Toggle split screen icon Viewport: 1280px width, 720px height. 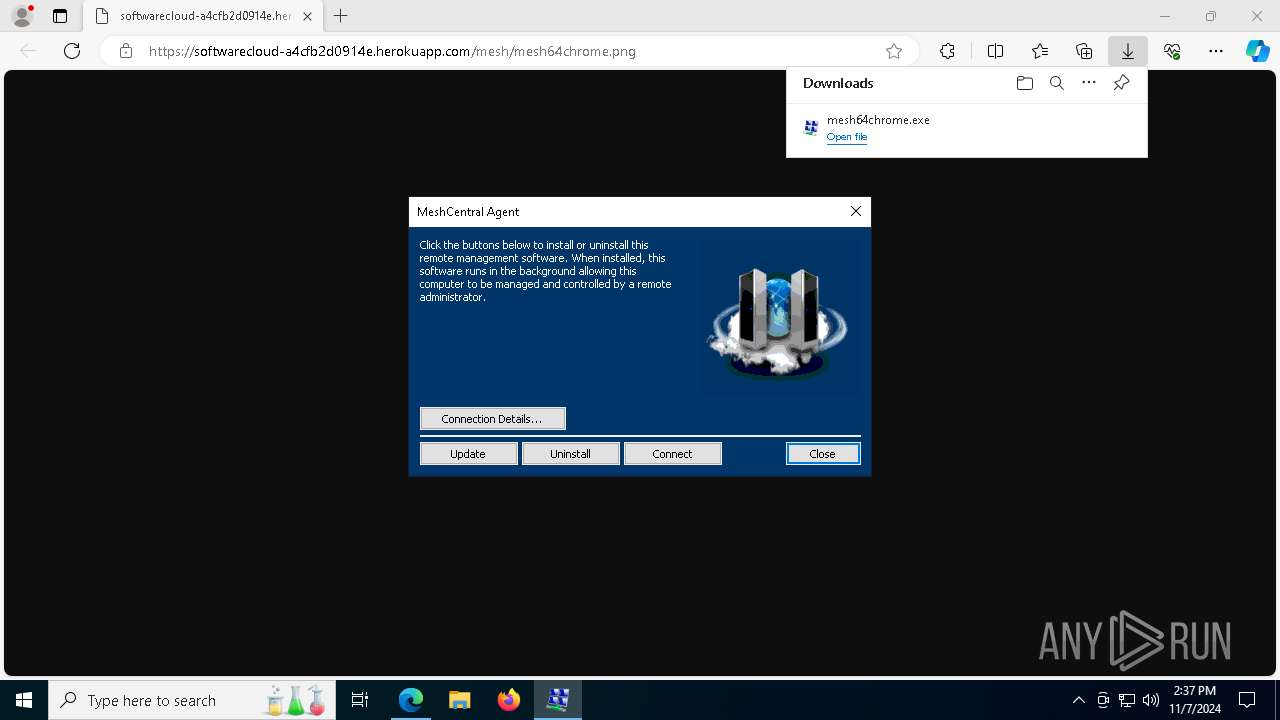(995, 51)
